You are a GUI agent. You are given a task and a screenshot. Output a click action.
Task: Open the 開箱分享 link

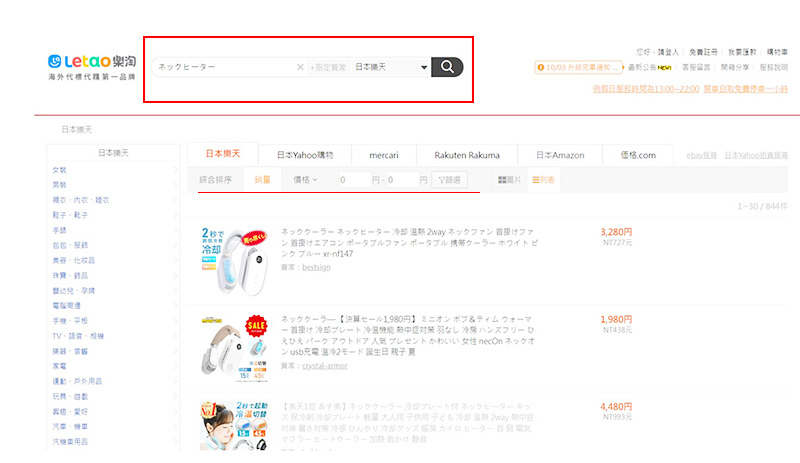point(735,67)
